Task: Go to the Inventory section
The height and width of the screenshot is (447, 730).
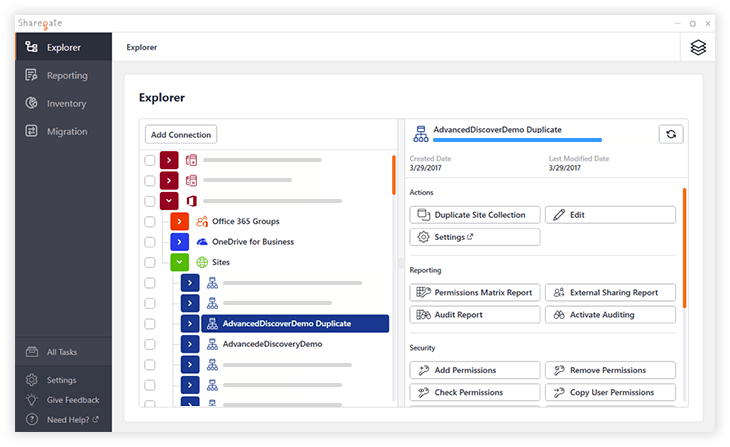Action: (x=63, y=103)
